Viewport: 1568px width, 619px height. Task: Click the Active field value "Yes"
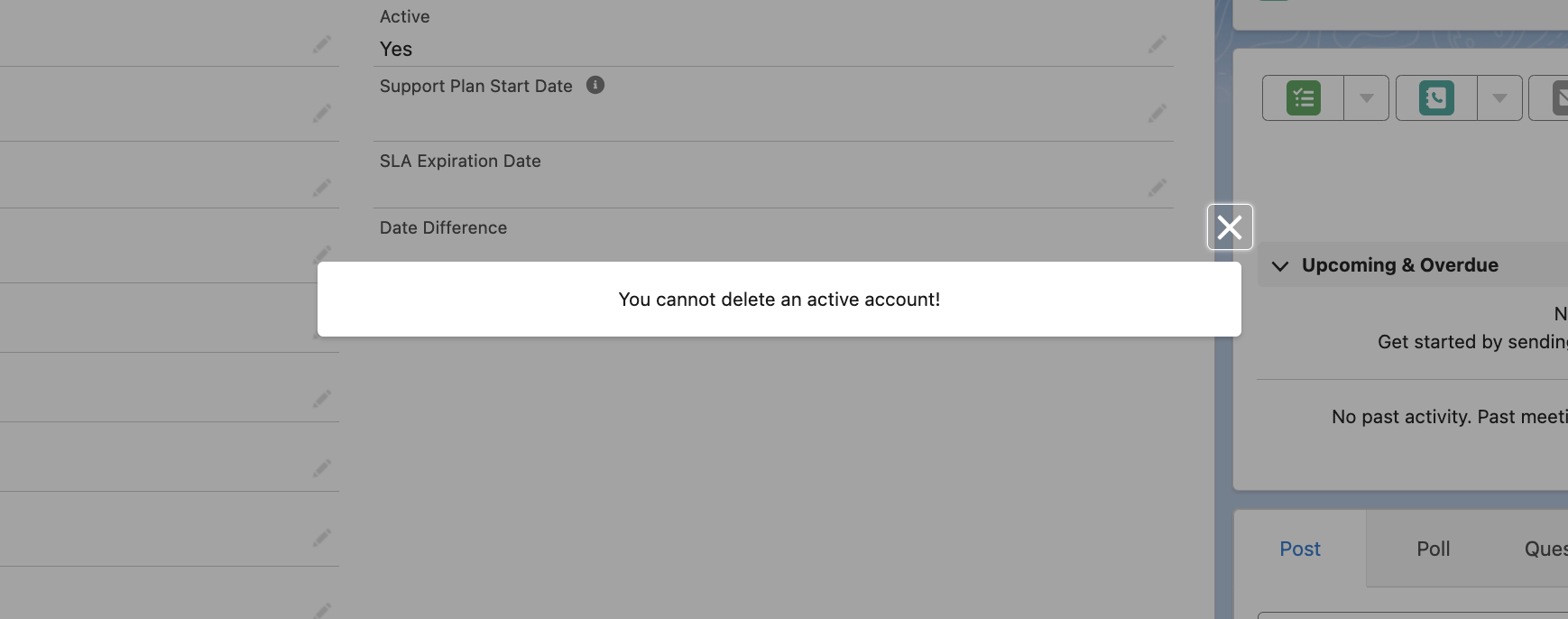[x=396, y=50]
